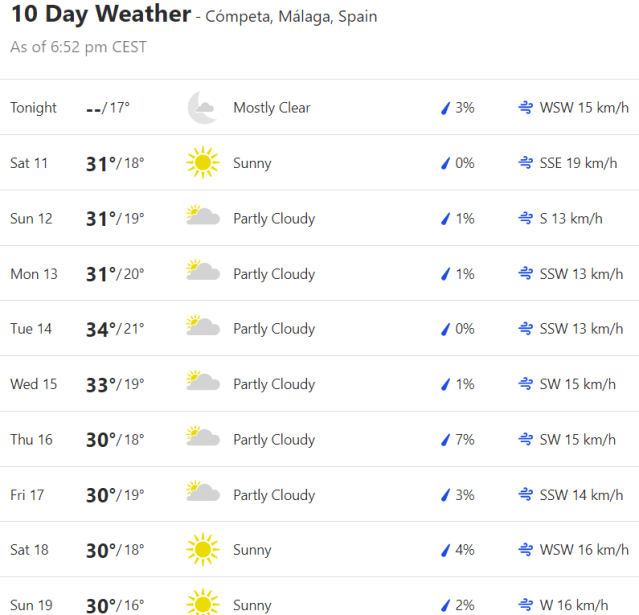639x615 pixels.
Task: Click the Mostly Clear description text
Action: pos(272,107)
